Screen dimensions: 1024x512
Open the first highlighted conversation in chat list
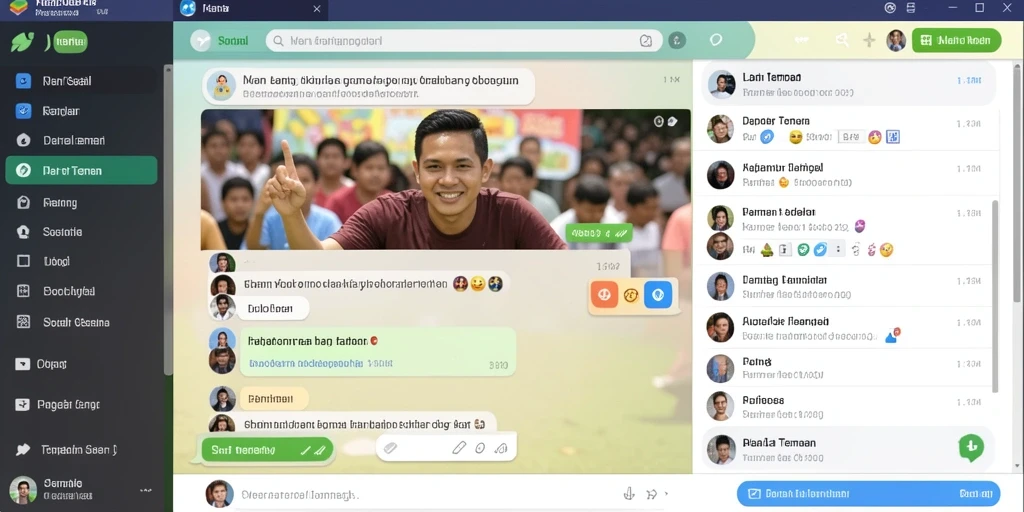click(x=849, y=84)
